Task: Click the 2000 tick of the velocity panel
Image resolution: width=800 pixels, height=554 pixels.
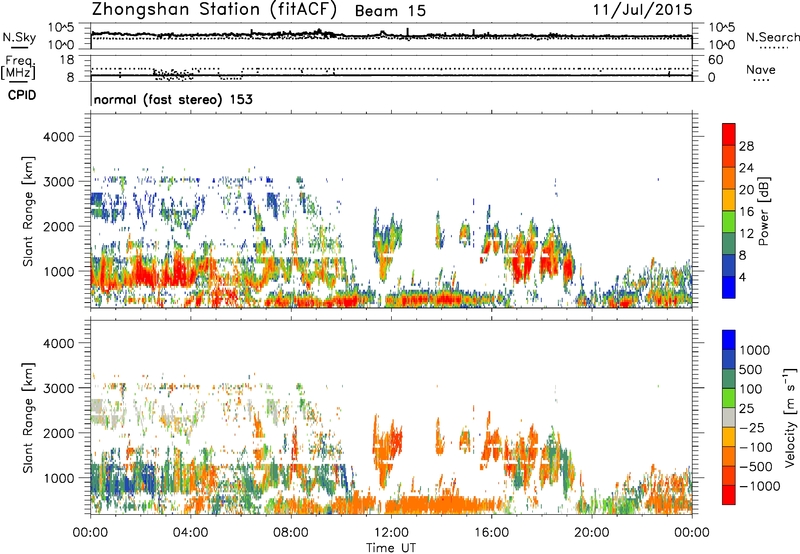Action: click(58, 433)
